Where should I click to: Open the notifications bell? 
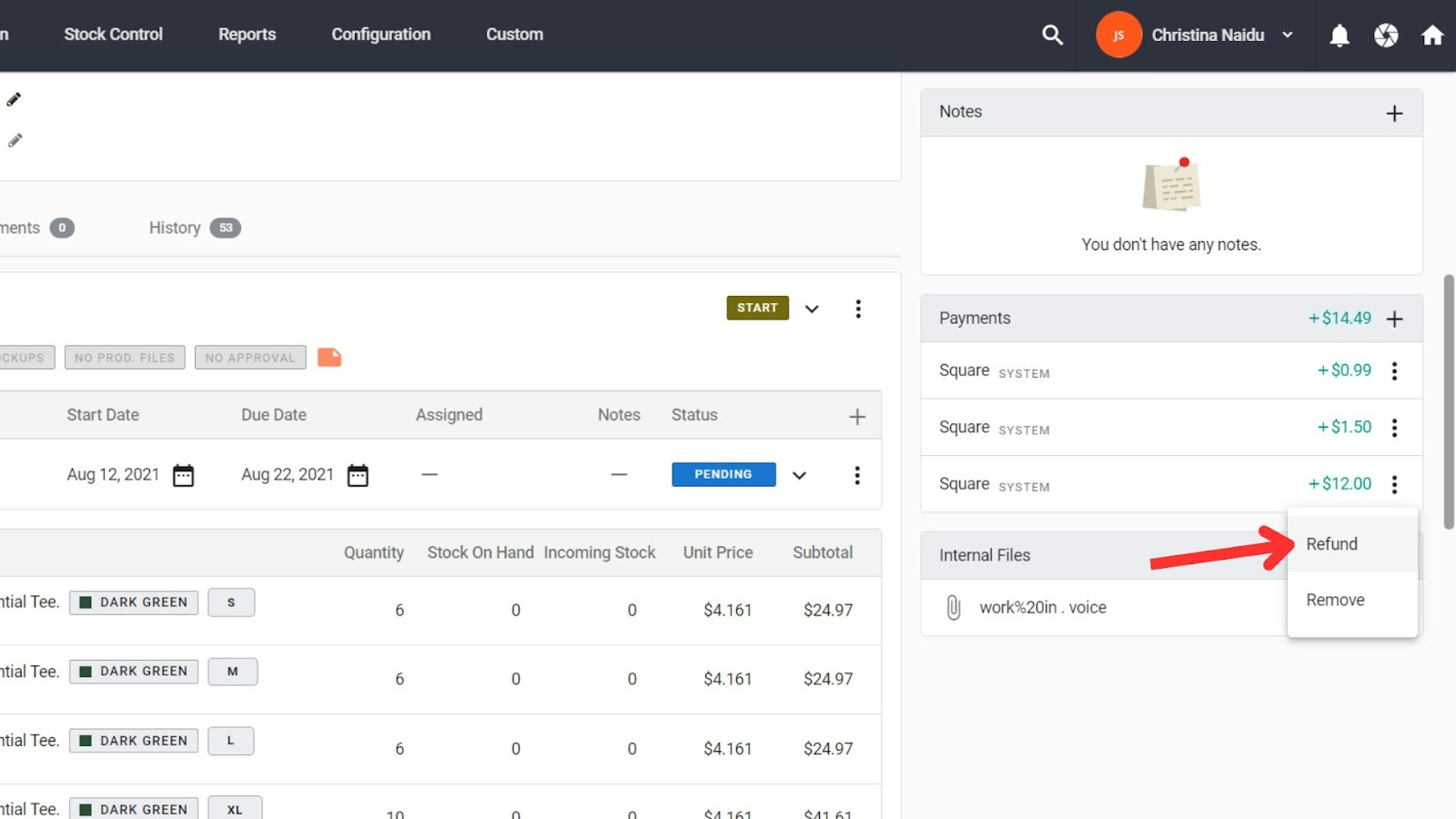click(1340, 35)
